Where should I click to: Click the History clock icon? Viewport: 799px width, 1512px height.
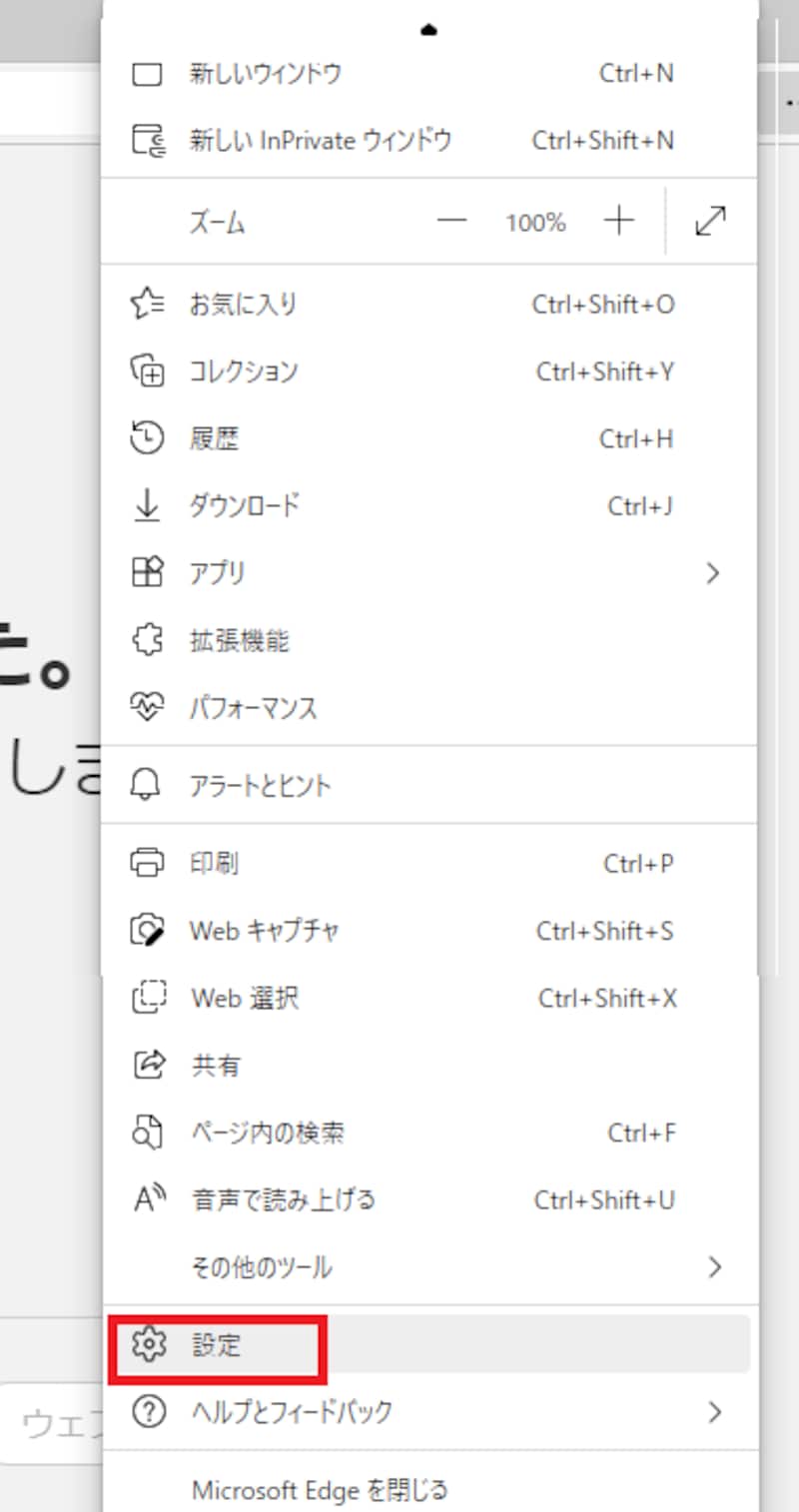tap(148, 438)
